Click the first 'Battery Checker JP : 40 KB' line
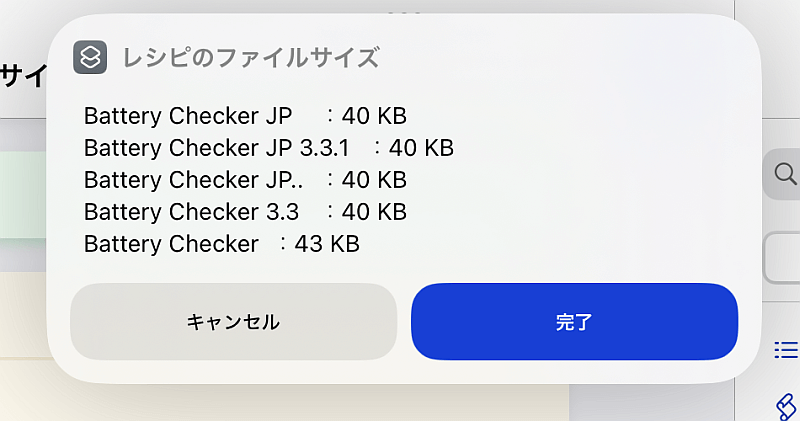The height and width of the screenshot is (421, 800). (x=245, y=116)
